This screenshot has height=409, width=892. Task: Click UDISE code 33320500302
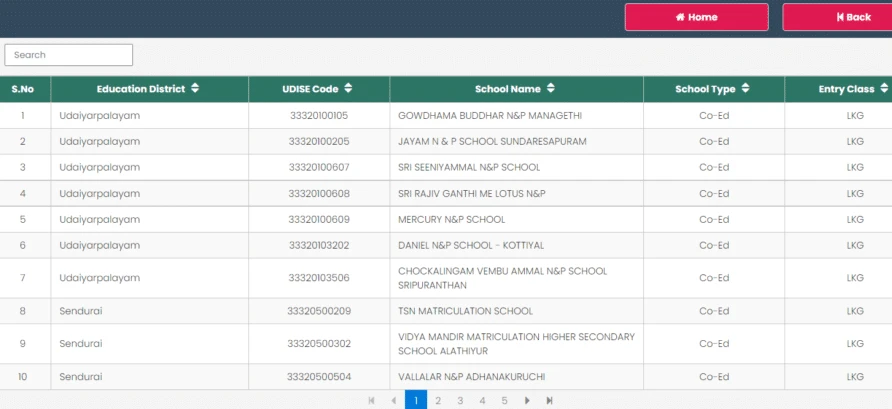[x=319, y=344]
